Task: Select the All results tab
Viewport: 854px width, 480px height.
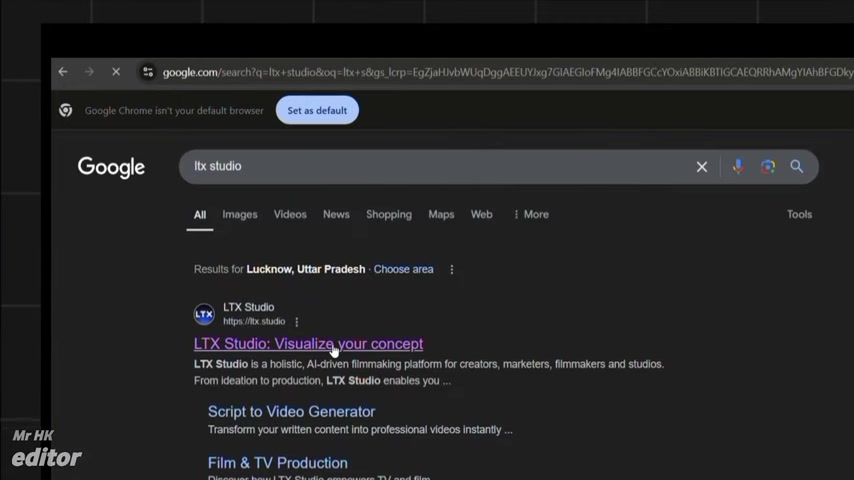Action: click(x=200, y=215)
